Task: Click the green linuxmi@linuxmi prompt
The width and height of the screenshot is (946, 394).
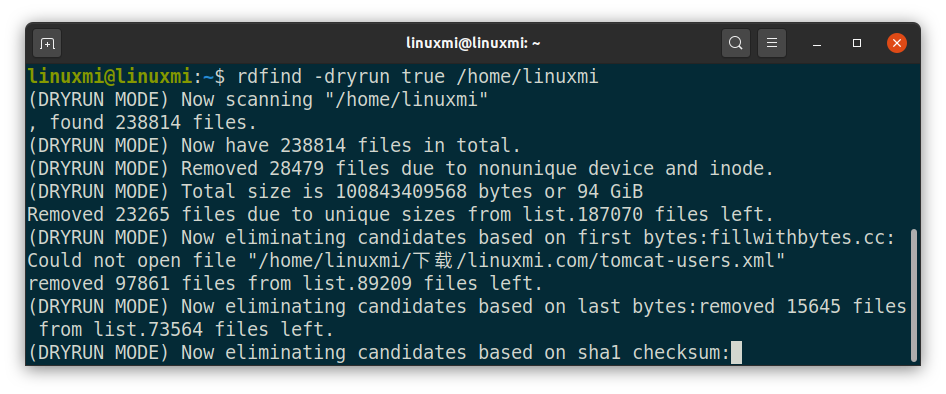Action: click(x=110, y=77)
